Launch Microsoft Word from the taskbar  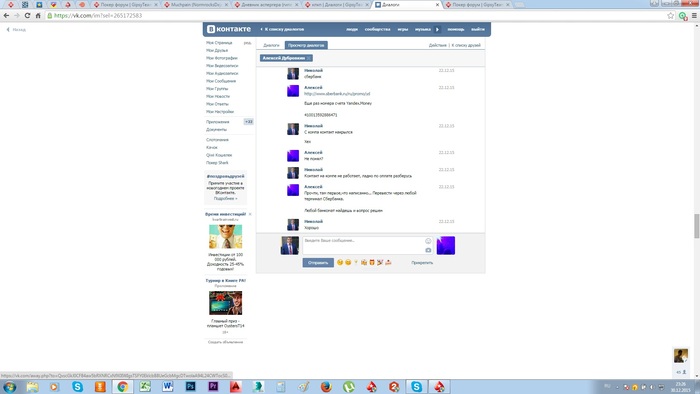168,386
